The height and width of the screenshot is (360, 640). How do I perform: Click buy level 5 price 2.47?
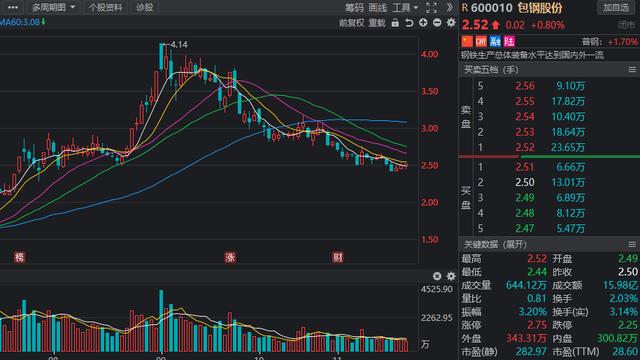(x=524, y=228)
